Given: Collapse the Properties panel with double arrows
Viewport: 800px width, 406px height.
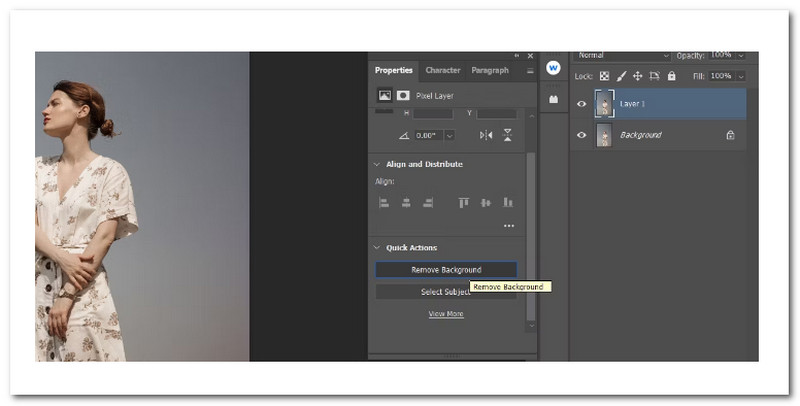Looking at the screenshot, I should 517,55.
